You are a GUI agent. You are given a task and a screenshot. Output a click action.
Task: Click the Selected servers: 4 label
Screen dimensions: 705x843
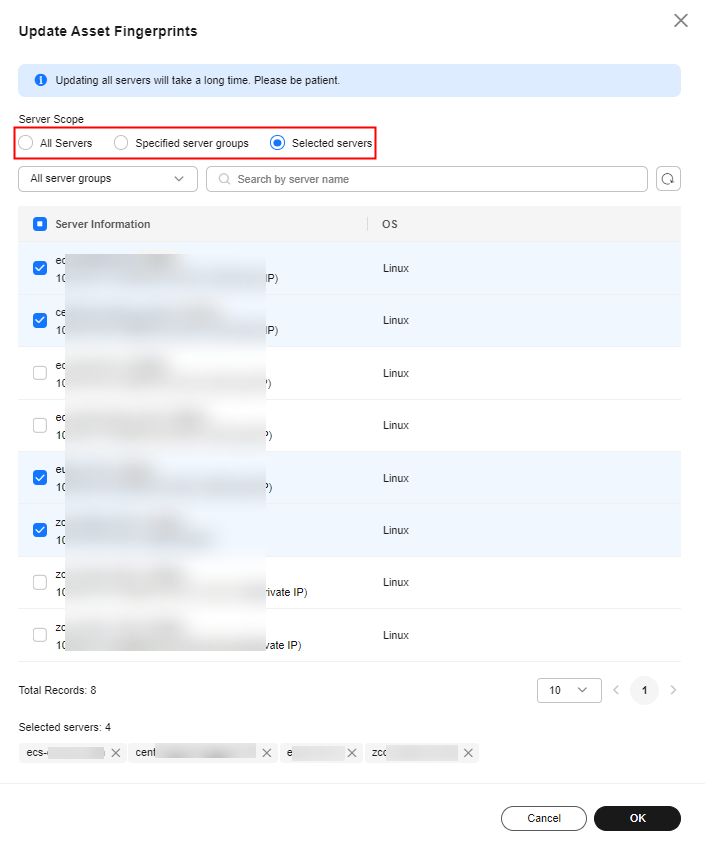[65, 727]
